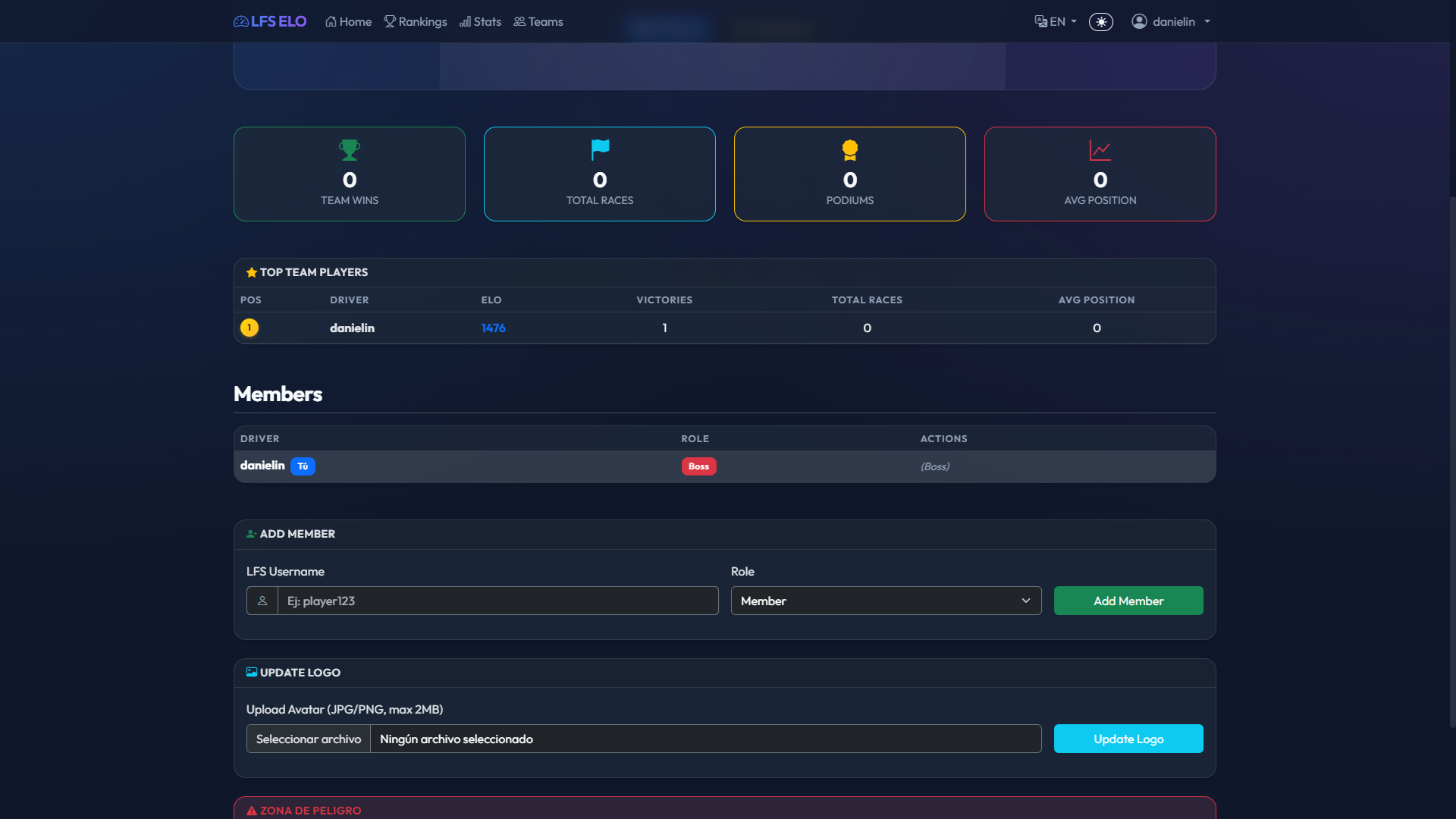Expand the Role select showing Member
Image resolution: width=1456 pixels, height=819 pixels.
[x=886, y=601]
